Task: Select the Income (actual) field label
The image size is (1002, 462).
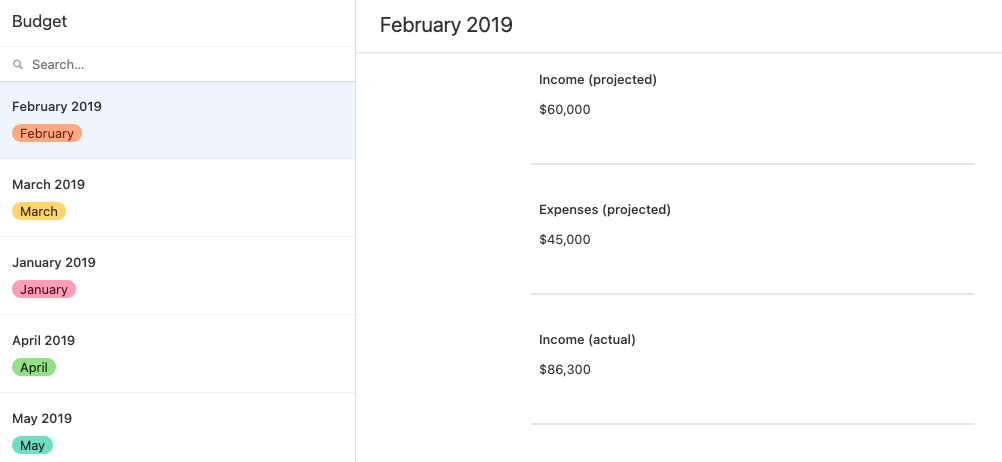Action: click(587, 340)
